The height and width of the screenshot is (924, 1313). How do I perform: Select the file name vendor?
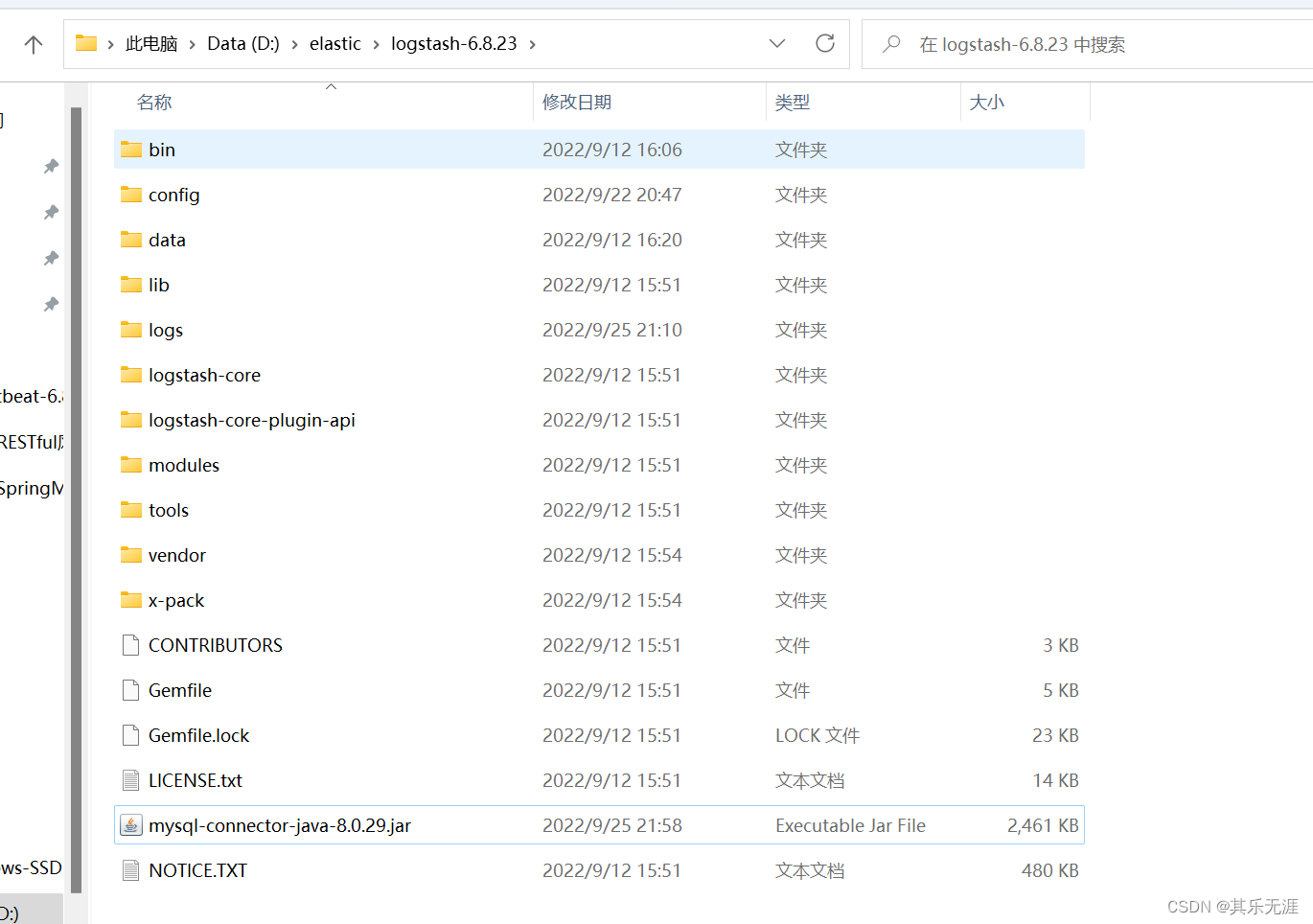pos(177,555)
